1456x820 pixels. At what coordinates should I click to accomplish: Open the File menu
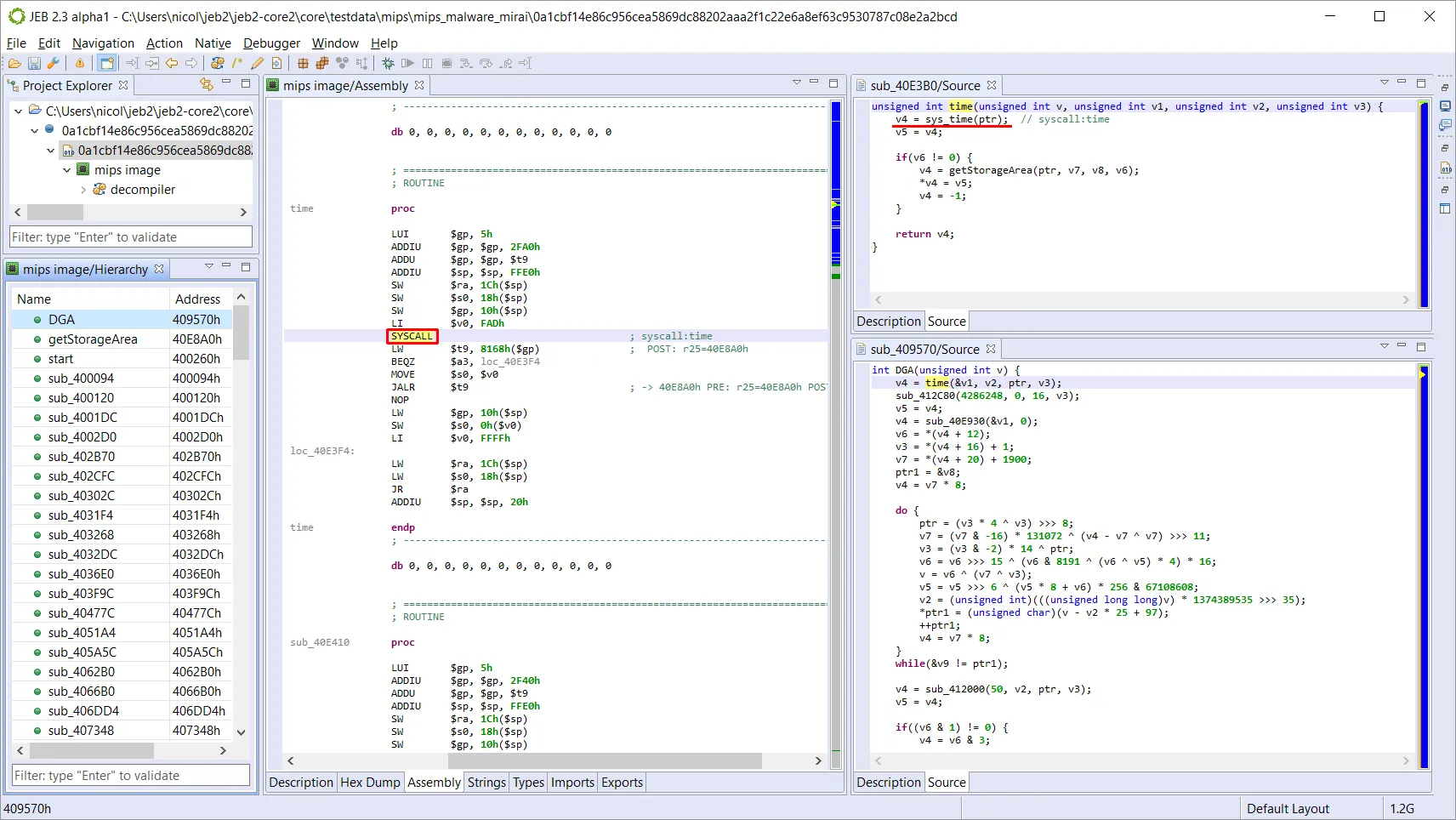click(x=16, y=43)
